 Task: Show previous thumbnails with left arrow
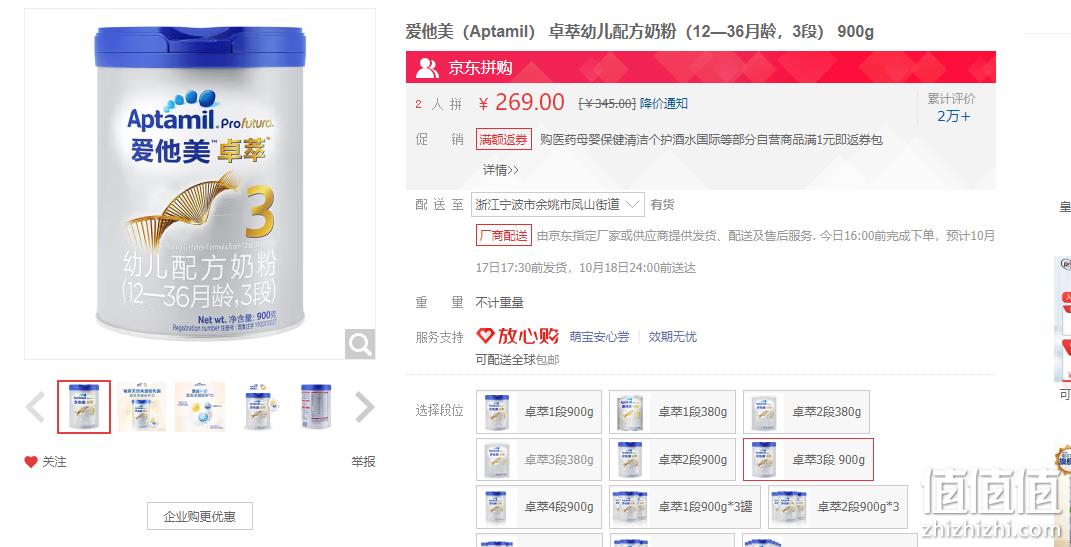[x=36, y=407]
